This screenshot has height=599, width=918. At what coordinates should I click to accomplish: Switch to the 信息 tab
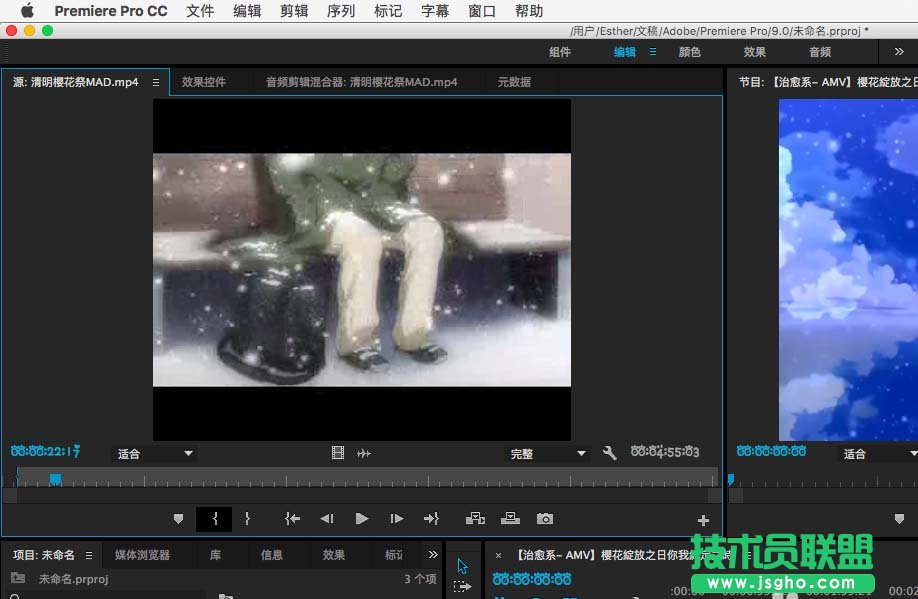tap(272, 554)
